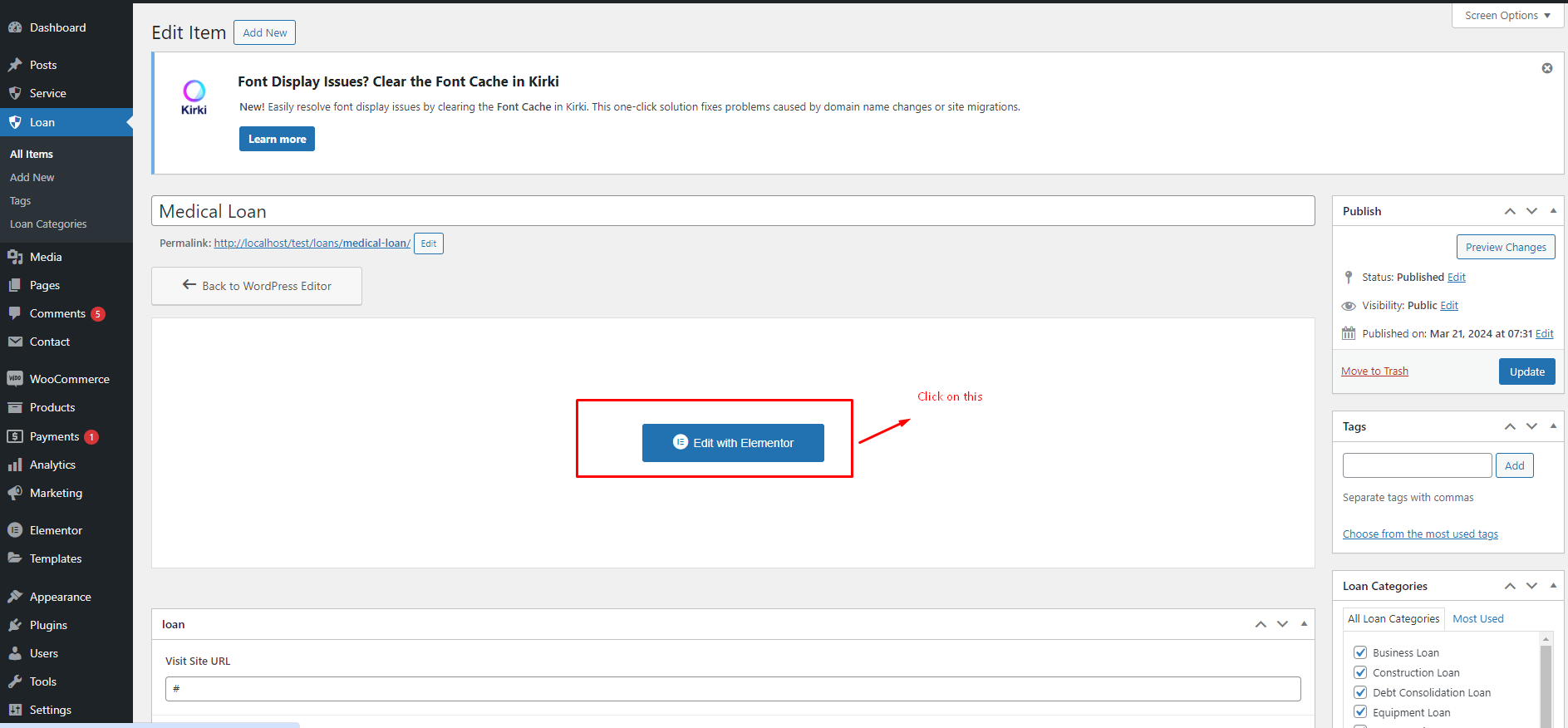Click the Payments dollar icon
Viewport: 1568px width, 728px height.
[x=15, y=436]
